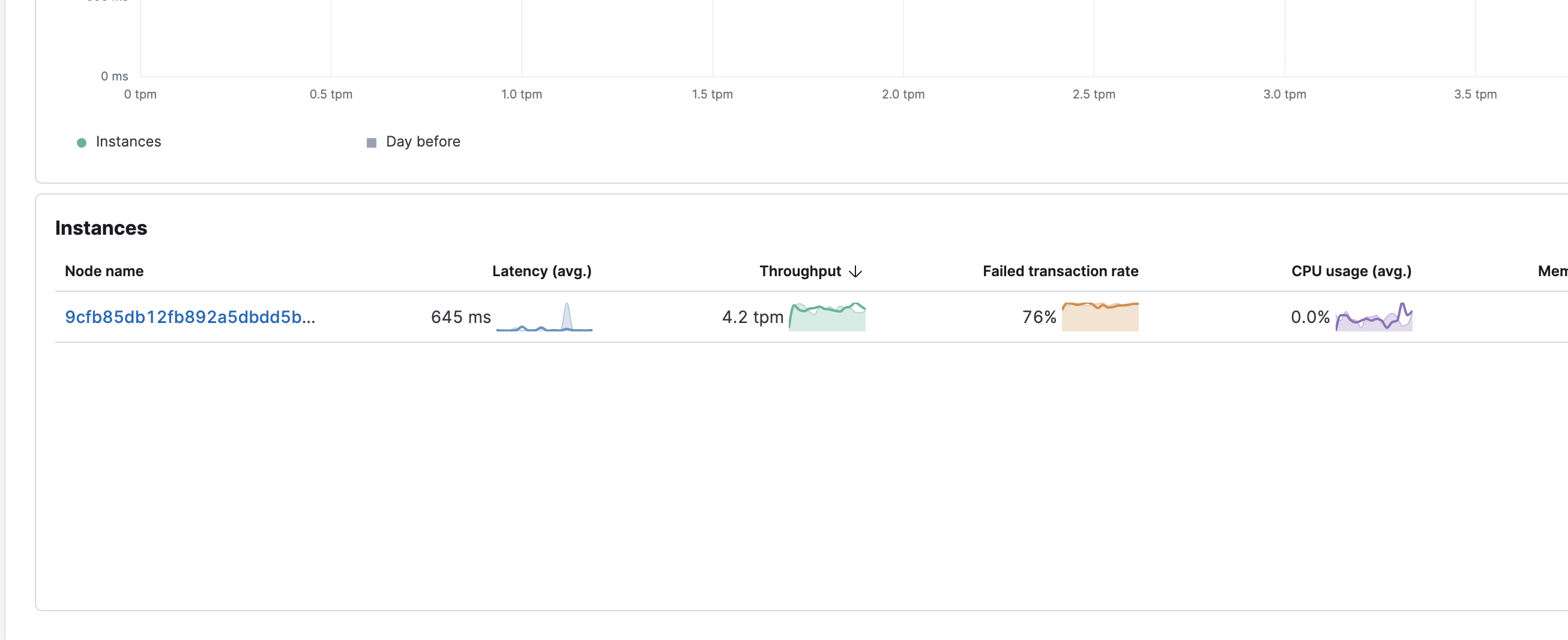Click the throughput trend sparkline
Image resolution: width=1568 pixels, height=640 pixels.
827,315
